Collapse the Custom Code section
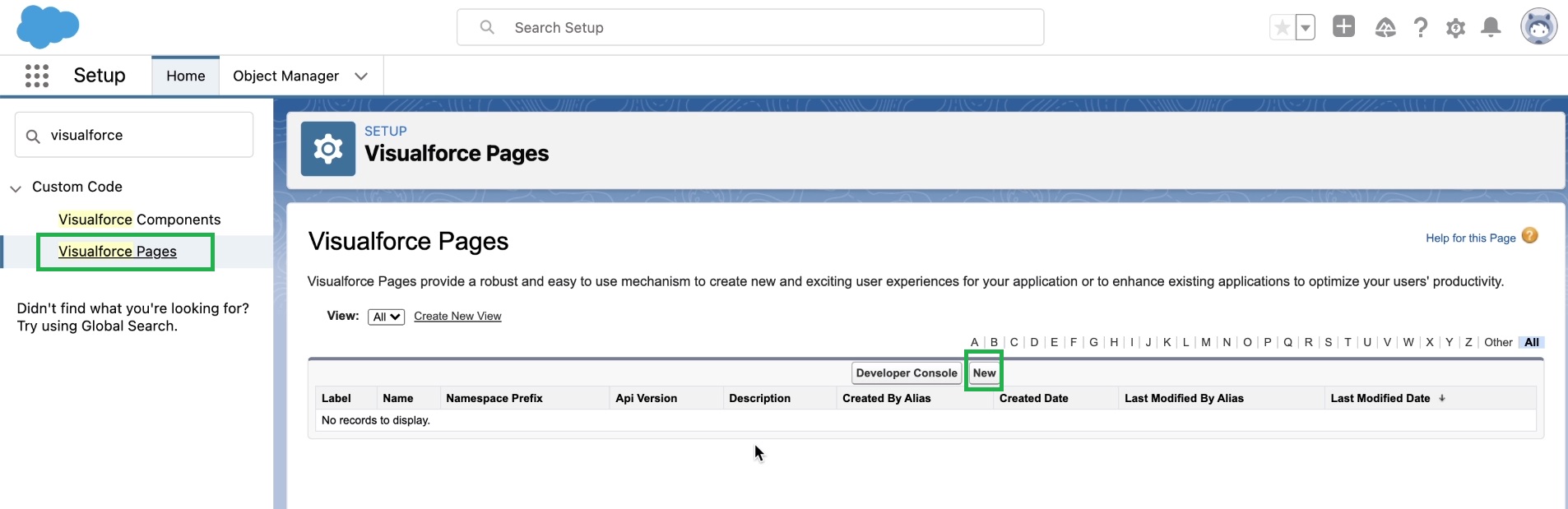 [x=16, y=188]
